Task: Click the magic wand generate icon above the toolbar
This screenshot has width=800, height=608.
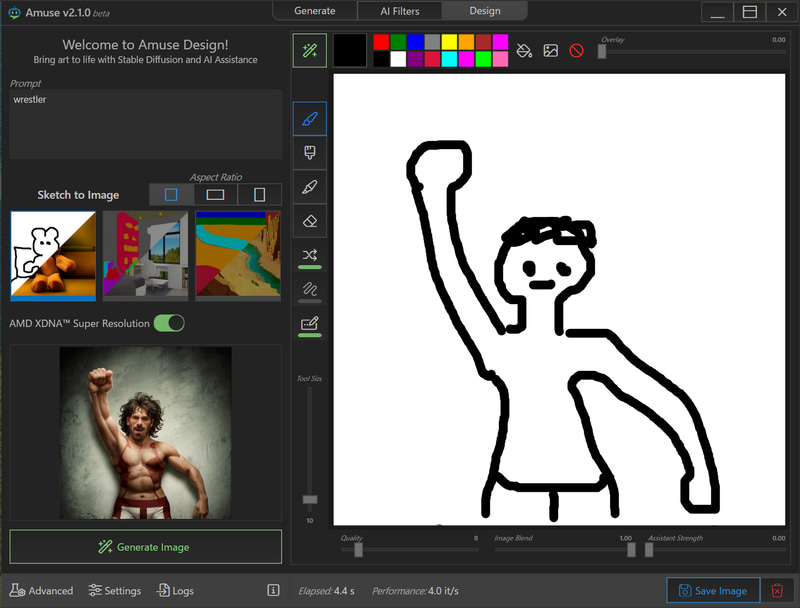Action: pos(310,50)
